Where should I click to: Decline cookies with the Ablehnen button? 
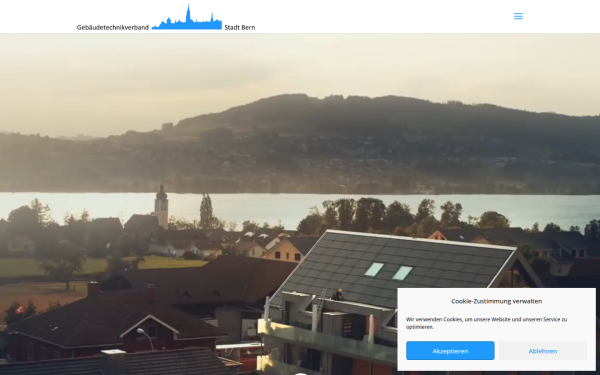pyautogui.click(x=543, y=351)
